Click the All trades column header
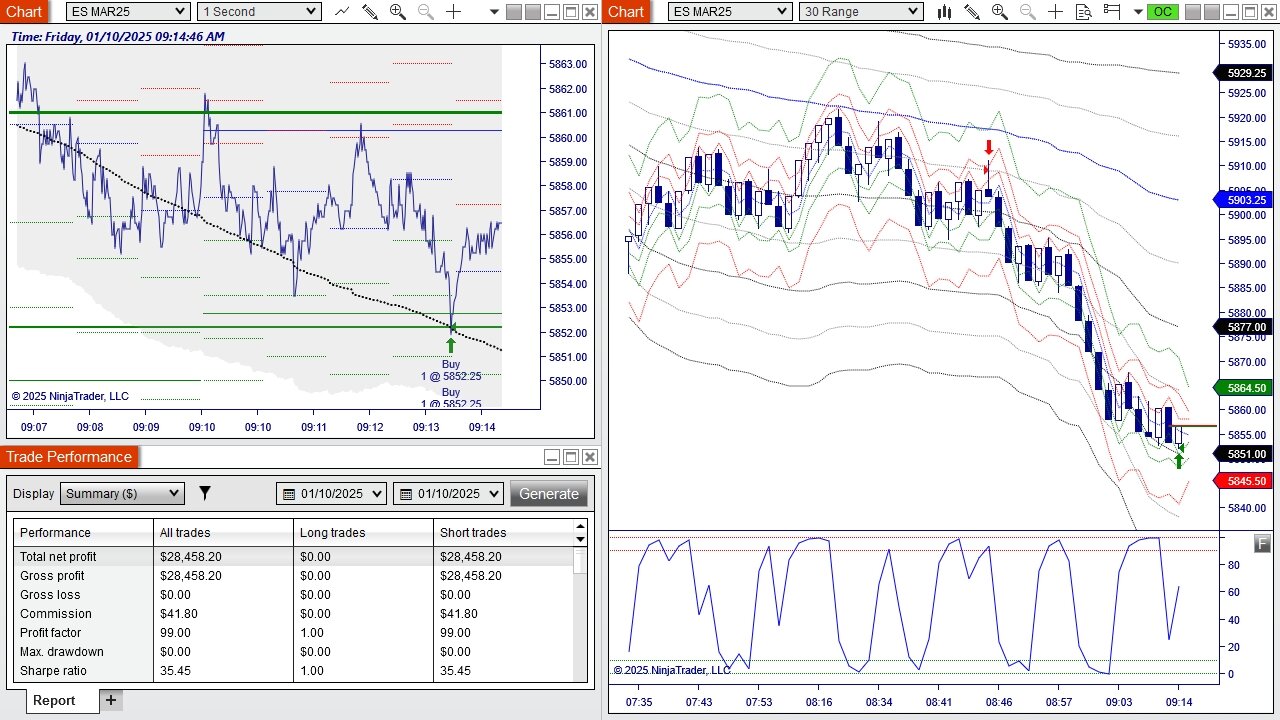 (224, 532)
